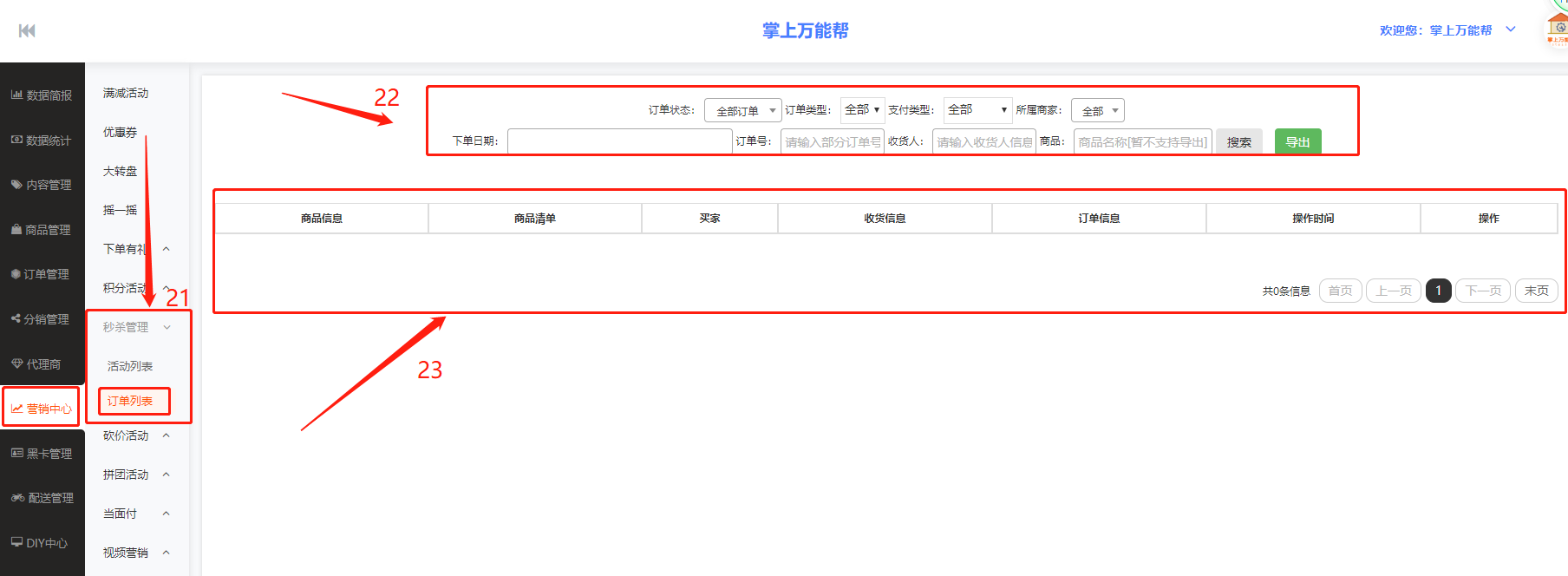Click the DIY中心 monitor icon
This screenshot has height=576, width=1568.
16,542
